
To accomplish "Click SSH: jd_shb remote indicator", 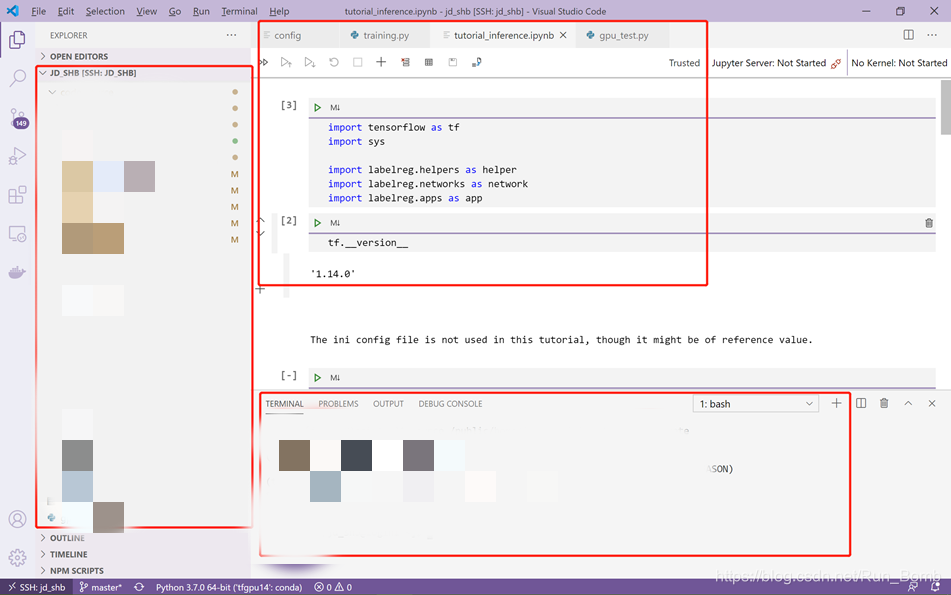I will tap(37, 587).
